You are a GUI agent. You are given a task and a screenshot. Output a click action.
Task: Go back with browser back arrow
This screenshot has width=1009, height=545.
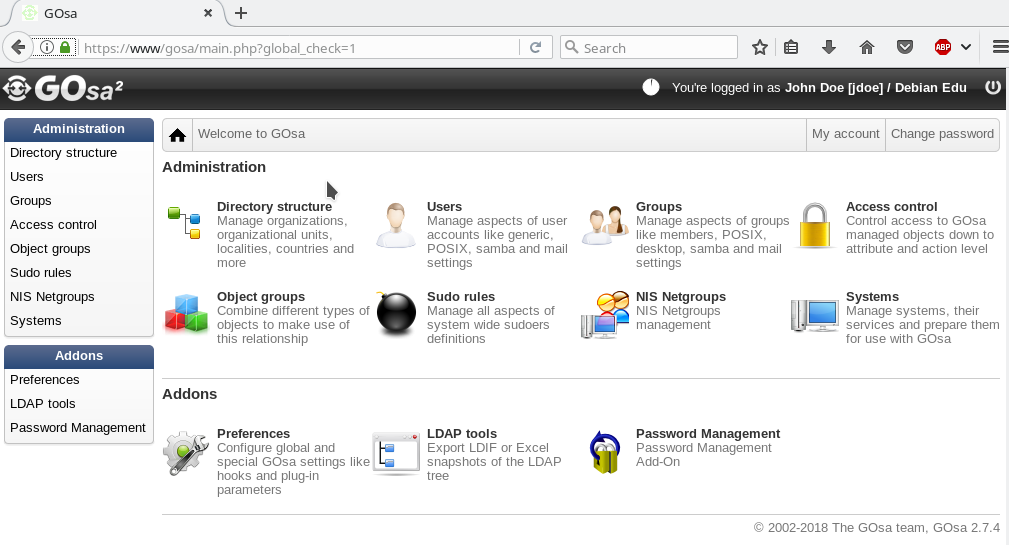(x=18, y=47)
